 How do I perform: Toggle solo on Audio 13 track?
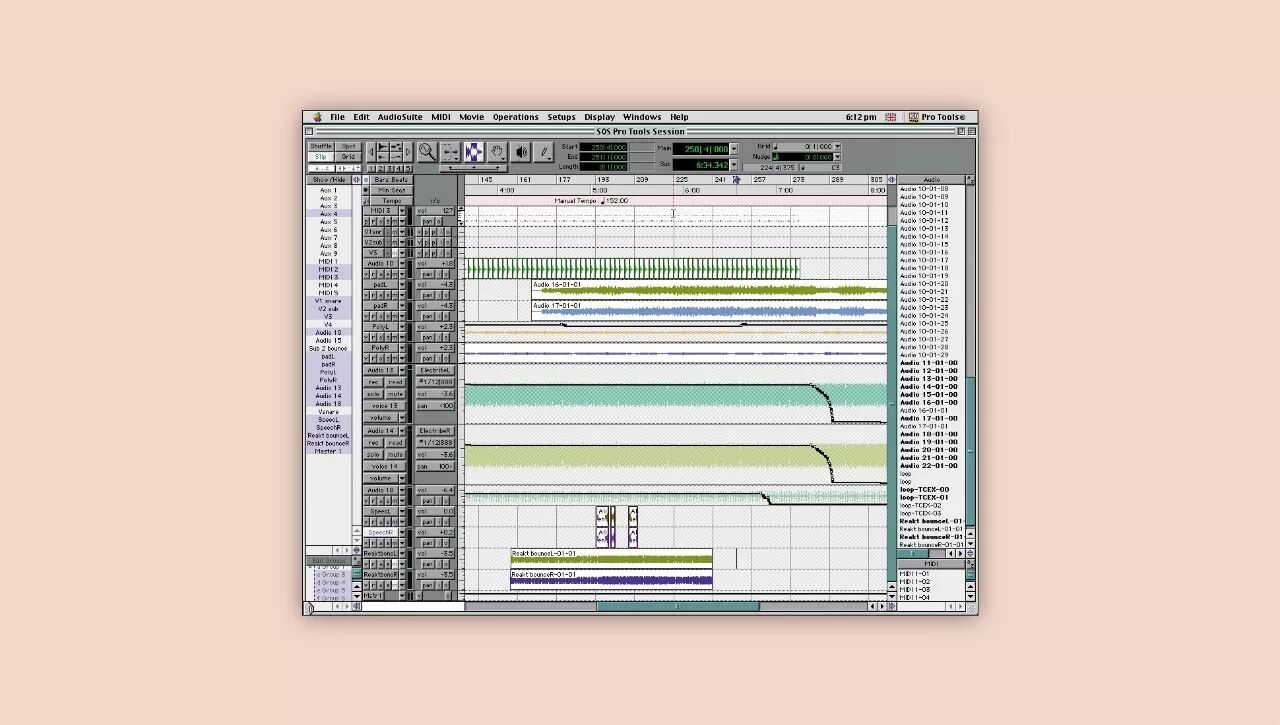pos(374,394)
